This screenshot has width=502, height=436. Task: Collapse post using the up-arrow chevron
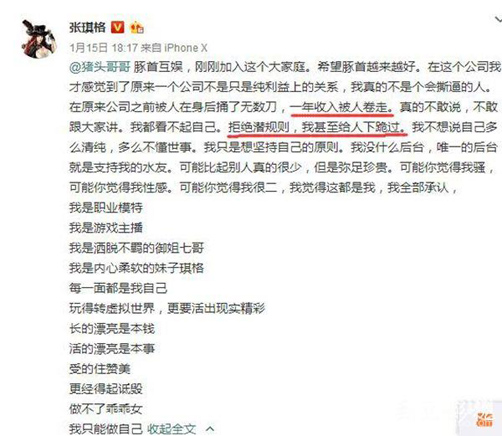pos(210,429)
